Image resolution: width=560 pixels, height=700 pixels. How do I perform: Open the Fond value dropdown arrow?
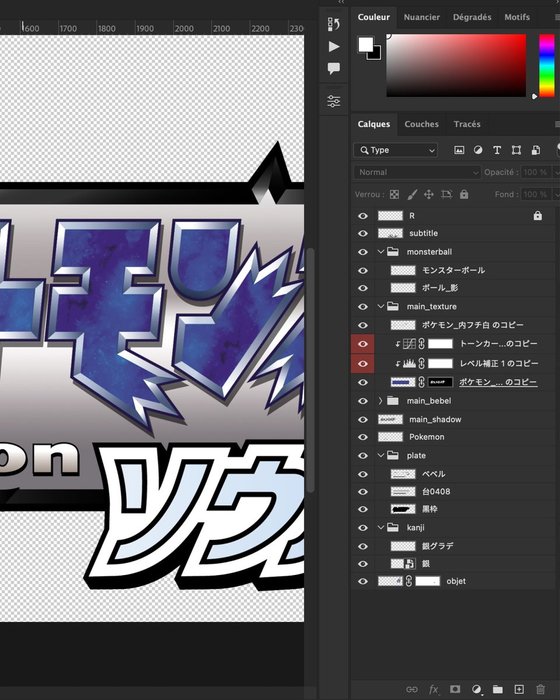[556, 194]
